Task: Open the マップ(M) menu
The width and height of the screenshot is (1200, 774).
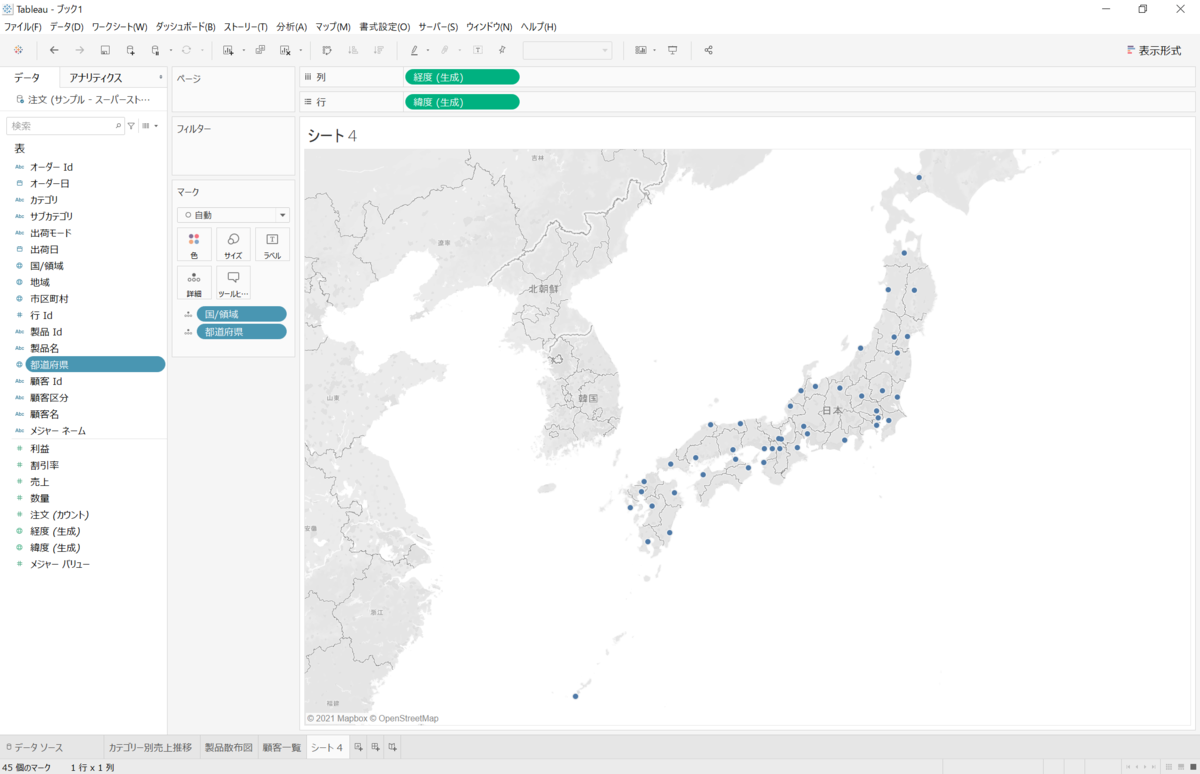Action: [x=333, y=27]
